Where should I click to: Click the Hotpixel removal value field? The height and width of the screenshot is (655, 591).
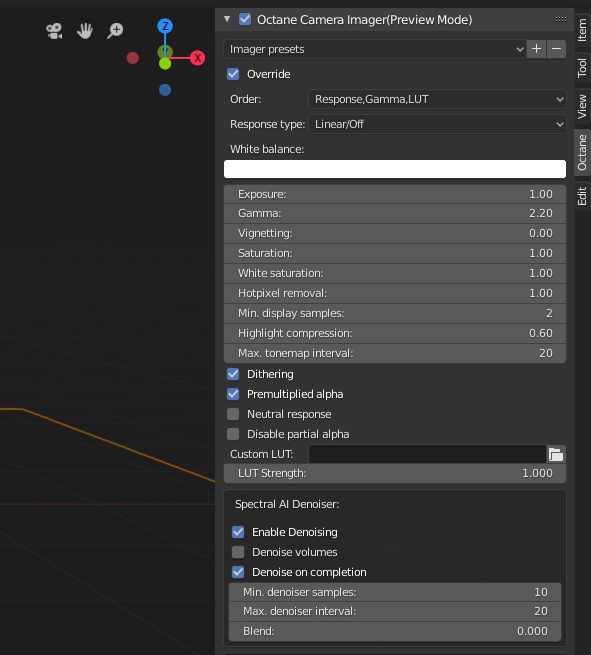[395, 294]
